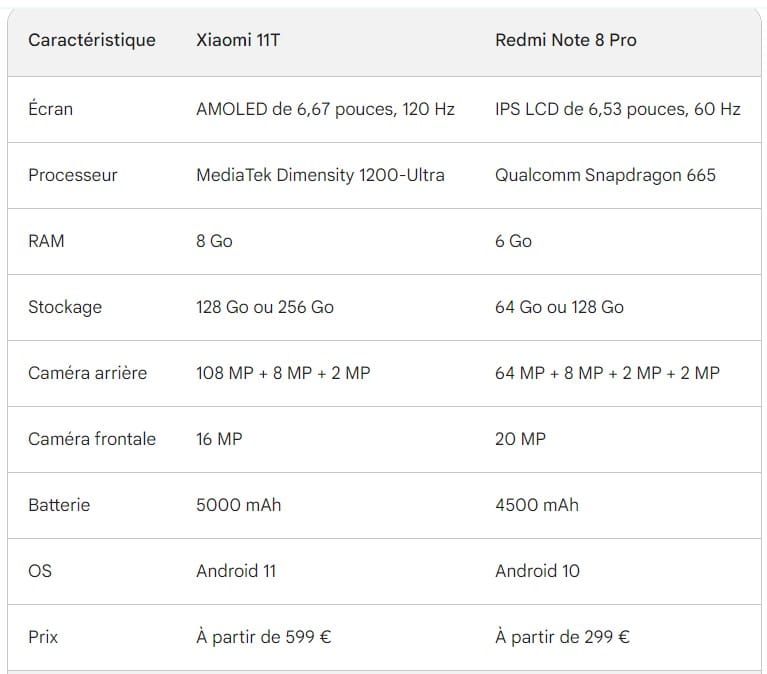Select the Écran row label
This screenshot has height=674, width=767.
tap(50, 109)
